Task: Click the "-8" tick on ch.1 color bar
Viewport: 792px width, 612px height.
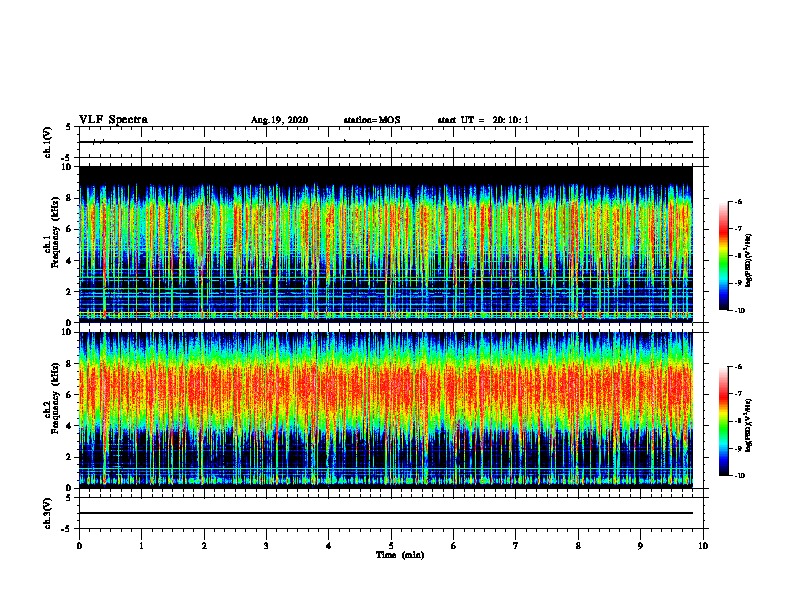Action: [738, 256]
